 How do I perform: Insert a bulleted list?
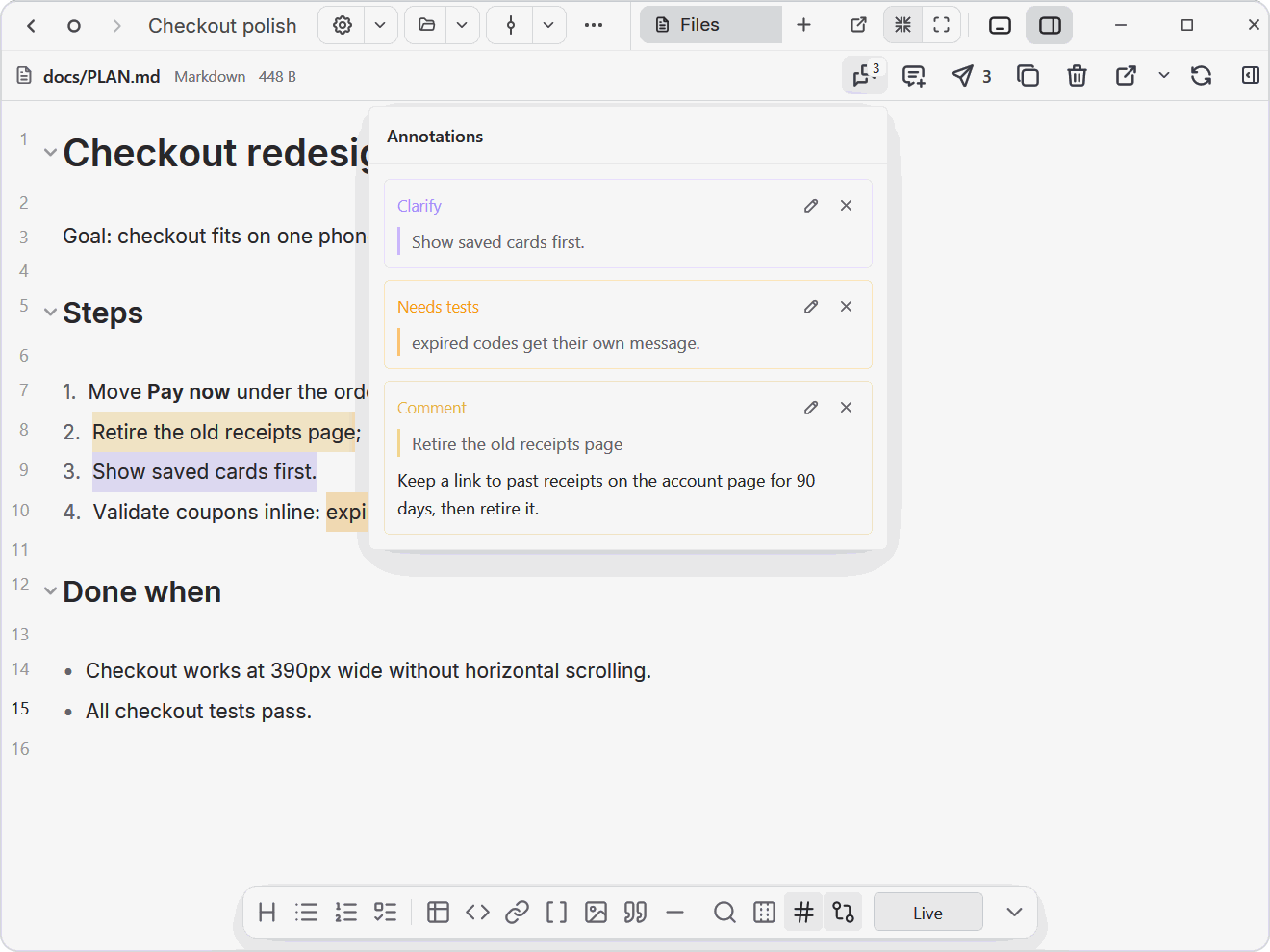307,913
